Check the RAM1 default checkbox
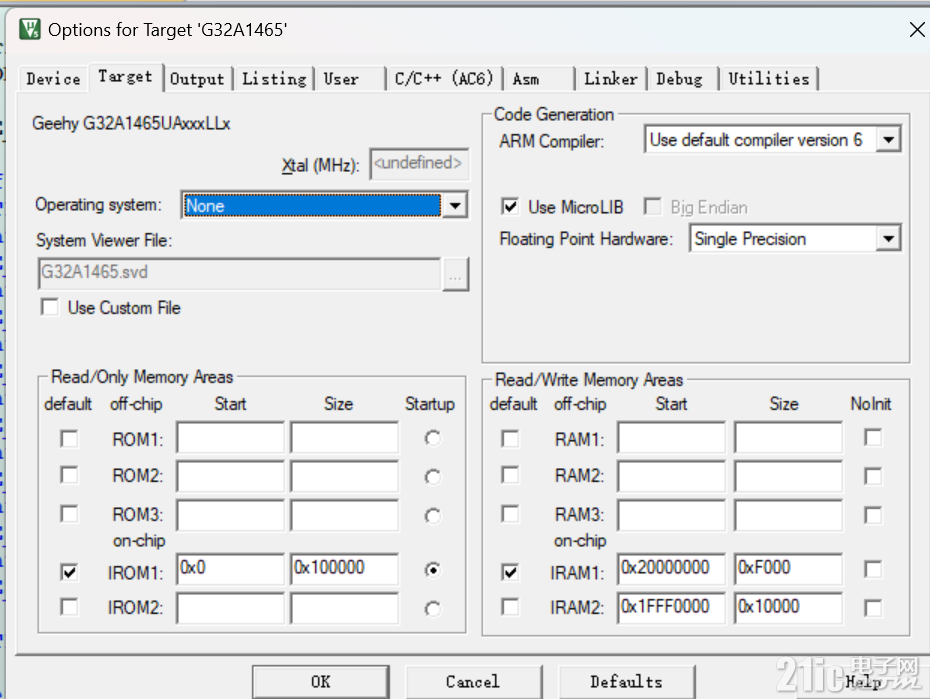Viewport: 930px width, 699px height. pyautogui.click(x=510, y=439)
